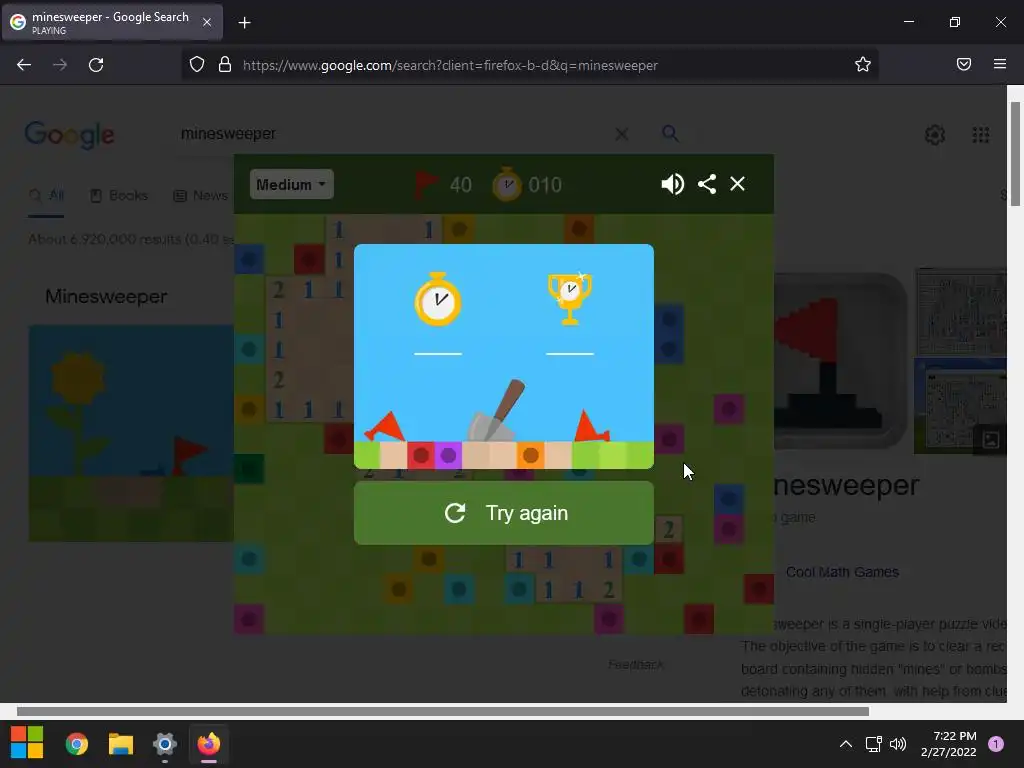This screenshot has height=768, width=1024.
Task: Open the Medium difficulty dropdown
Action: click(x=291, y=184)
